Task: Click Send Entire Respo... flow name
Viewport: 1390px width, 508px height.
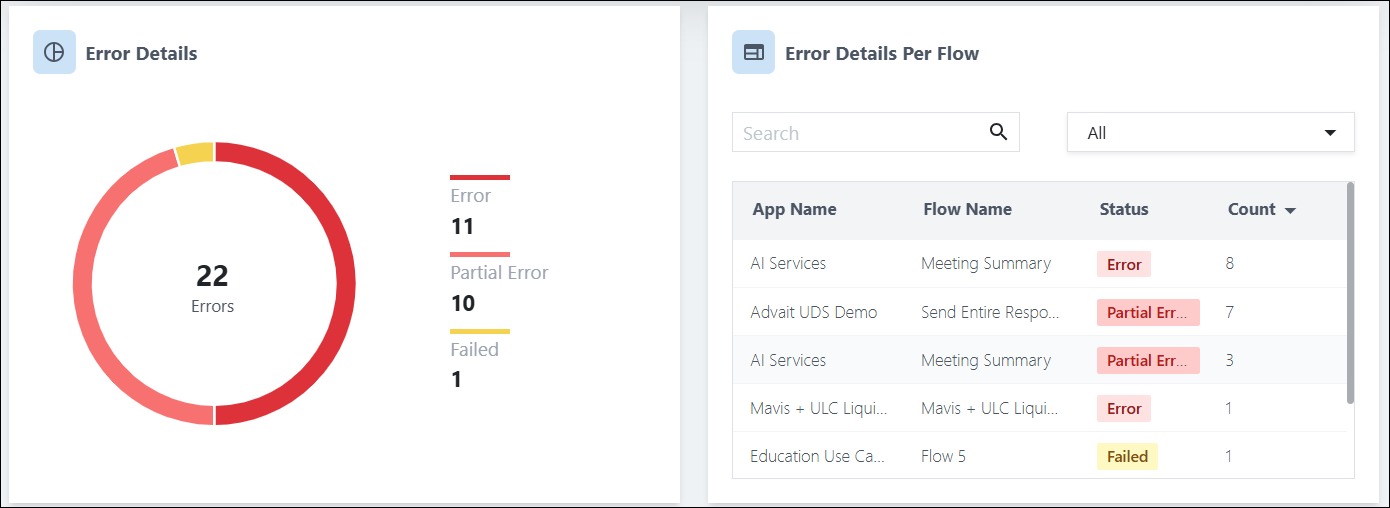Action: (990, 312)
